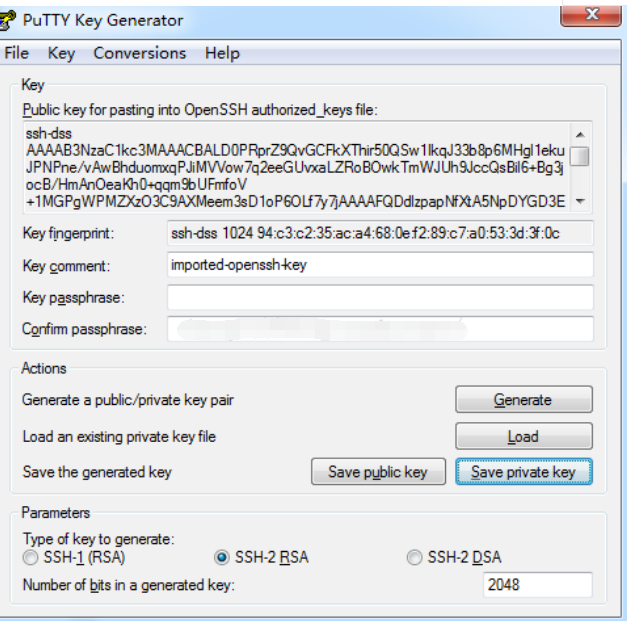Viewport: 627px width, 621px height.
Task: Choose the SSH-2 DSA key type
Action: [414, 558]
